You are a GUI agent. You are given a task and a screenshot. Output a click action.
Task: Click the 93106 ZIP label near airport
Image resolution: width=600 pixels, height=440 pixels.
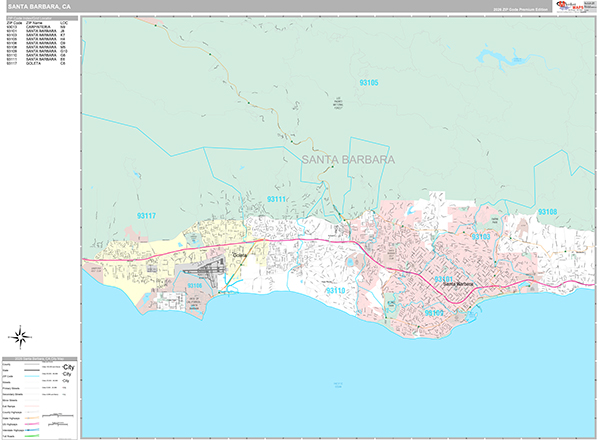point(196,286)
